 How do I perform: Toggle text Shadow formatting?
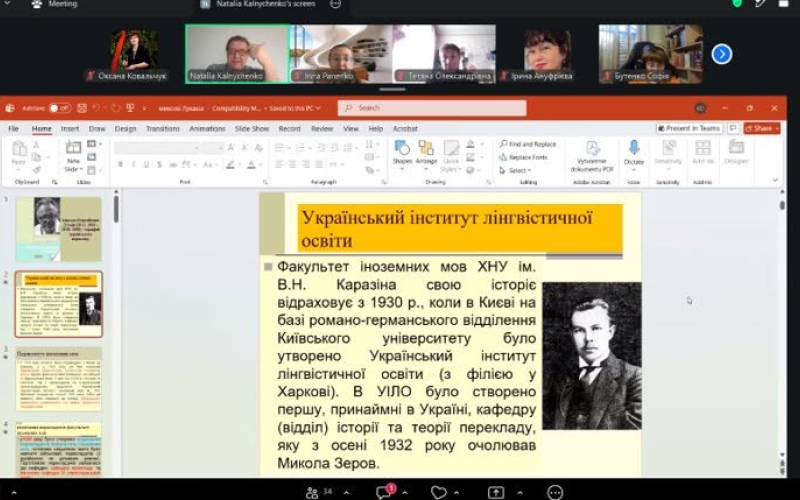click(x=160, y=164)
